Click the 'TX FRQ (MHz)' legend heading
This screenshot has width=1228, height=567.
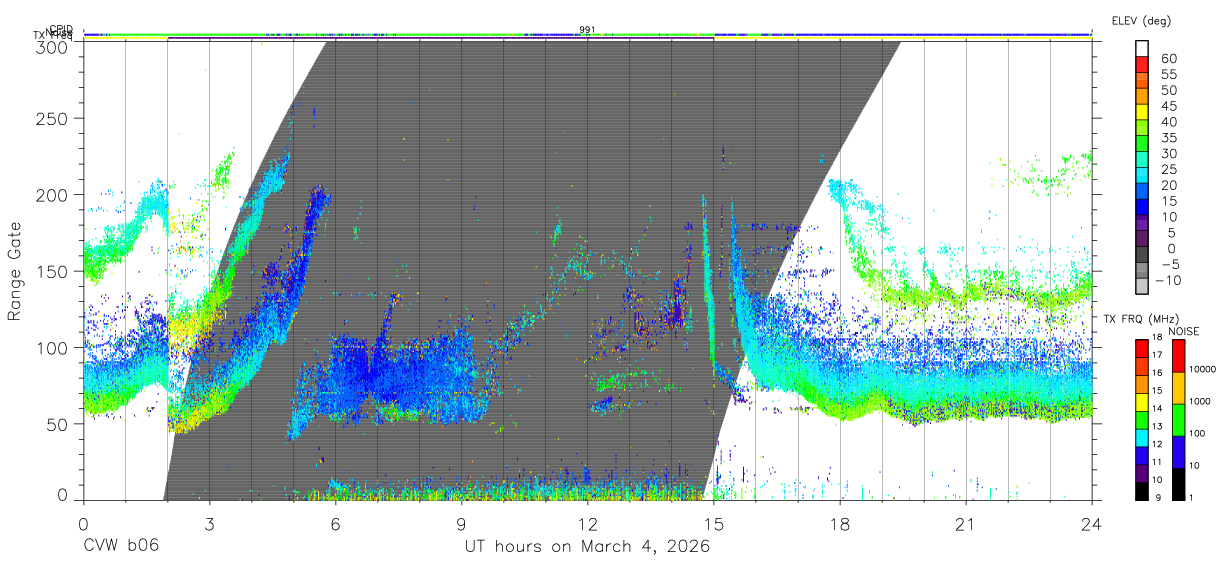click(1139, 319)
